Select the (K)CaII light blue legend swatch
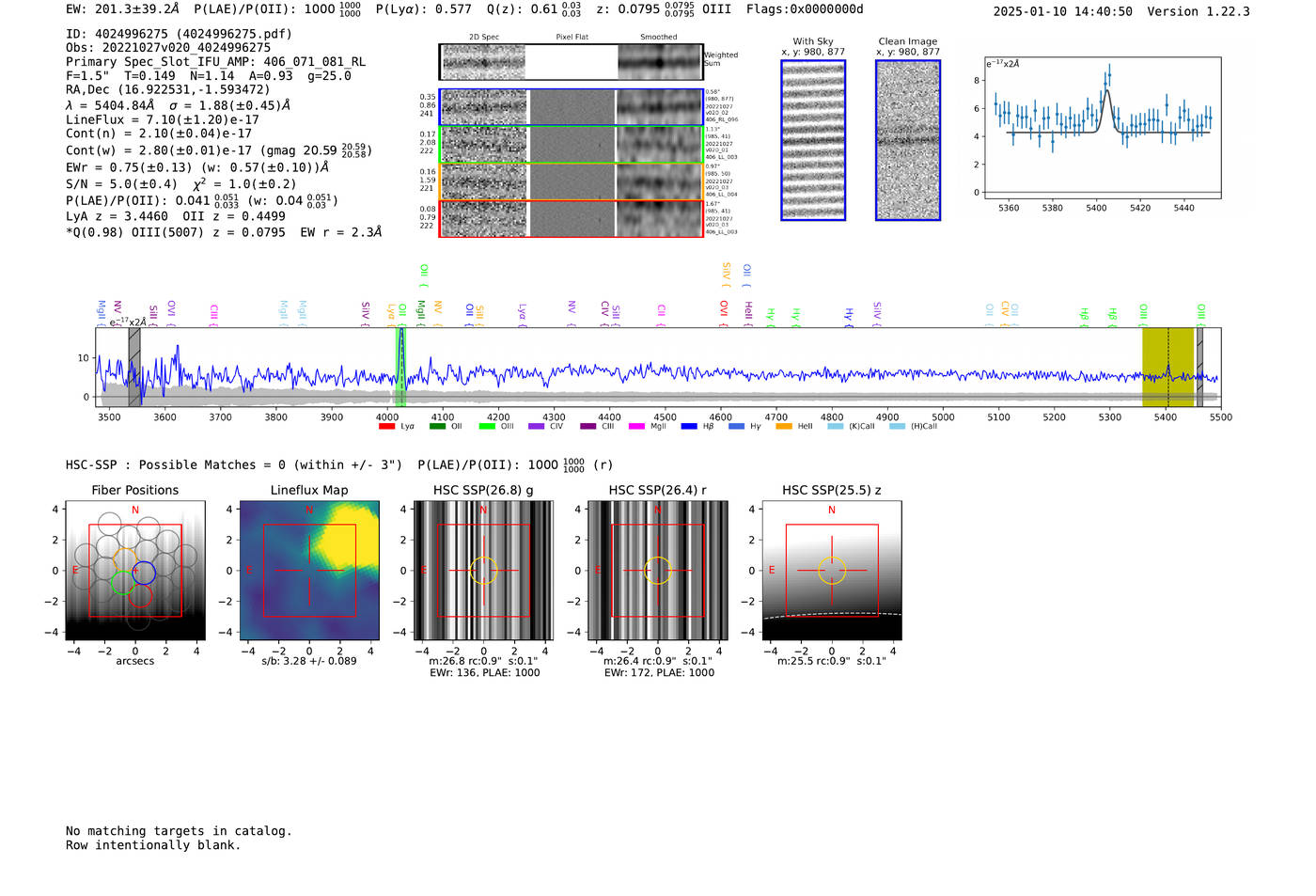1316x896 pixels. tap(835, 427)
